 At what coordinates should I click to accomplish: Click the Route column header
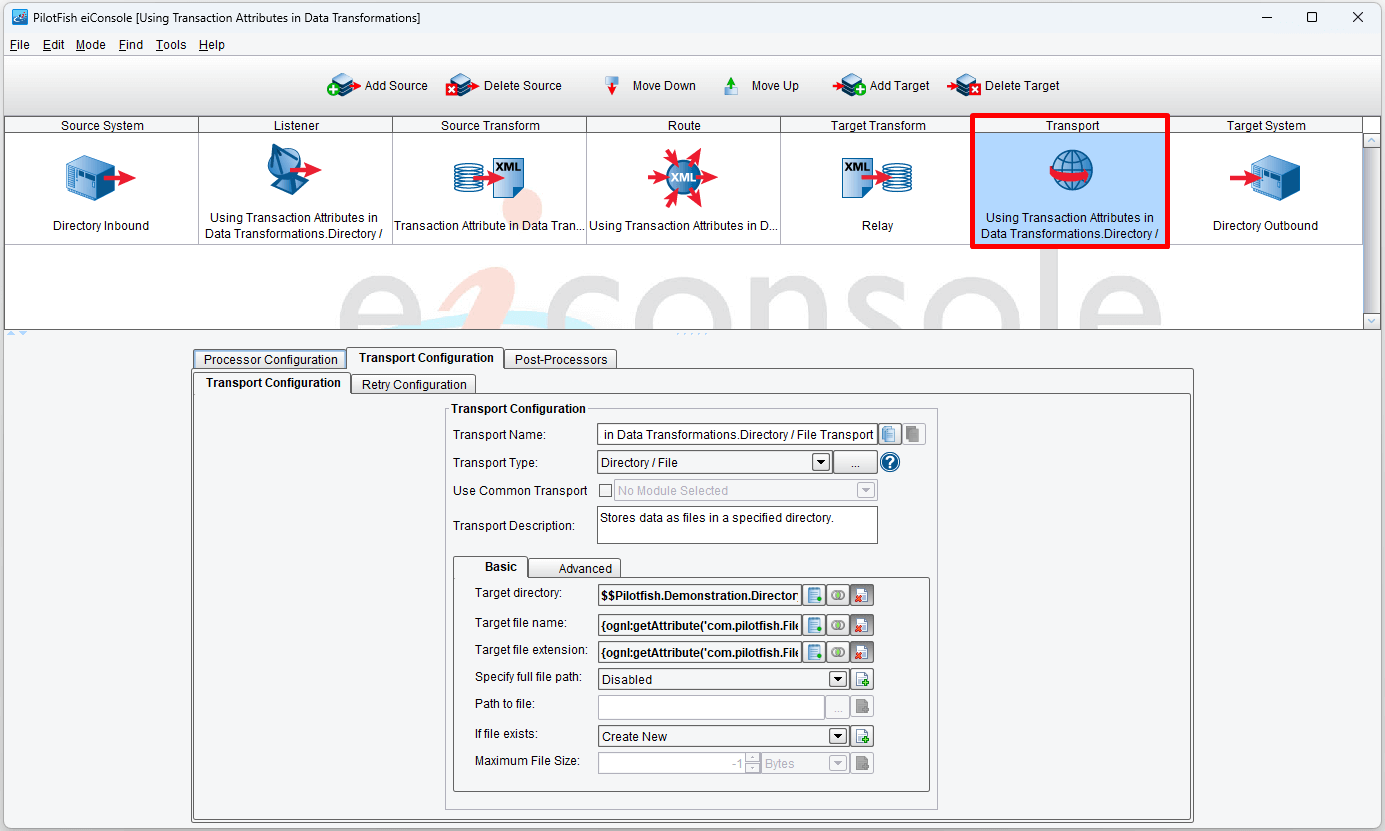pos(684,125)
